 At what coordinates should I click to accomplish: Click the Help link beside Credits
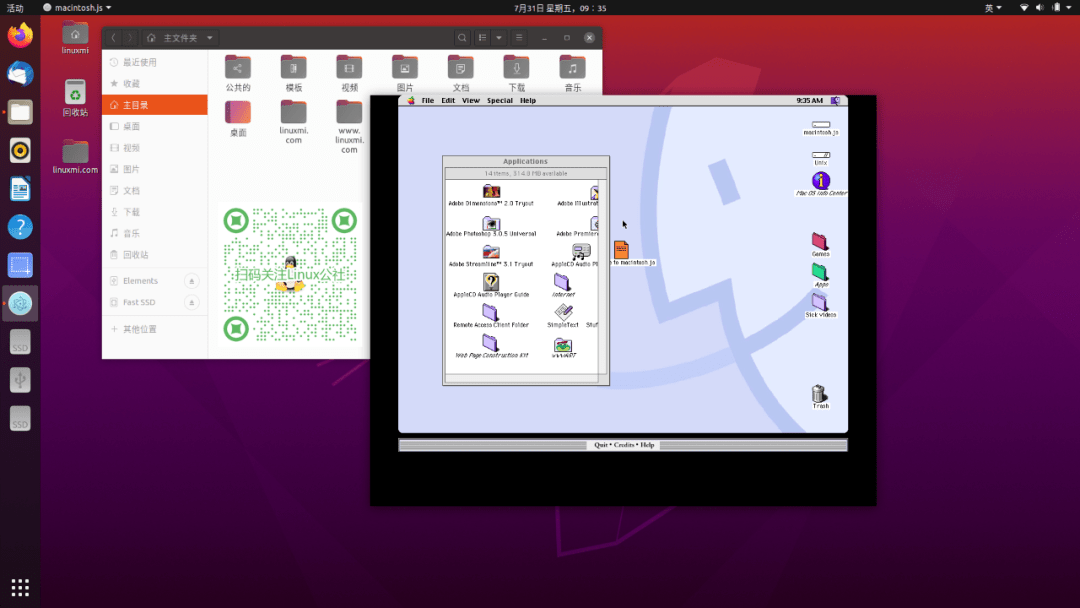point(647,445)
